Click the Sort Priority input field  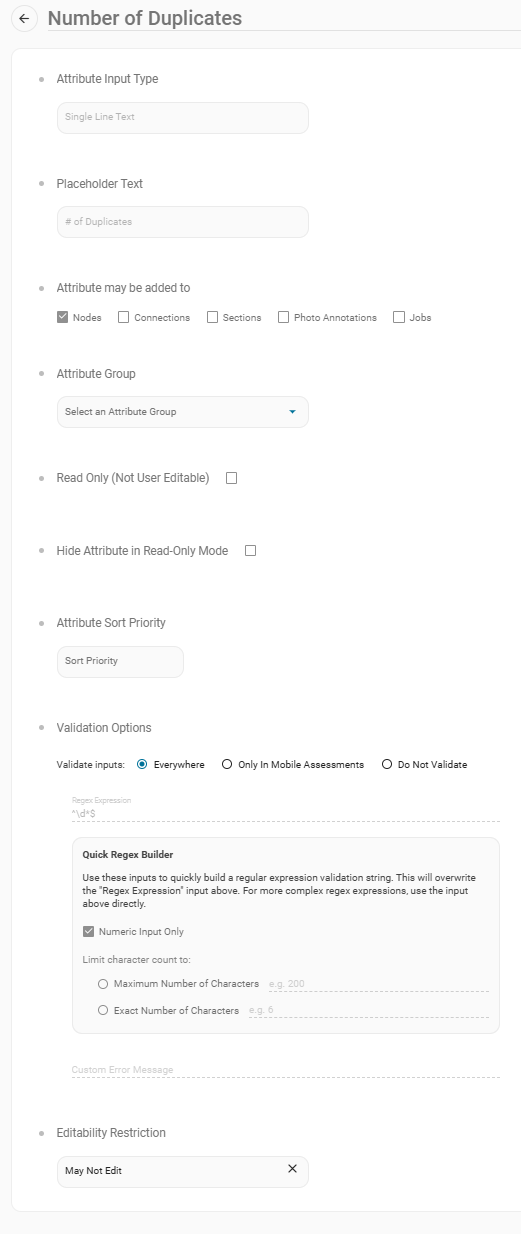[120, 662]
